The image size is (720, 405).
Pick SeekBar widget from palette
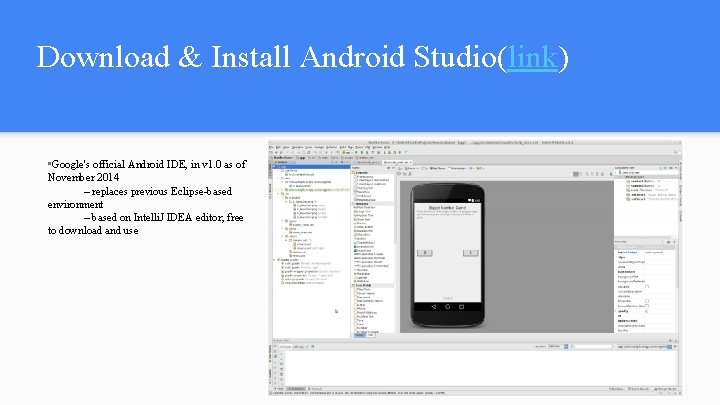[x=362, y=270]
